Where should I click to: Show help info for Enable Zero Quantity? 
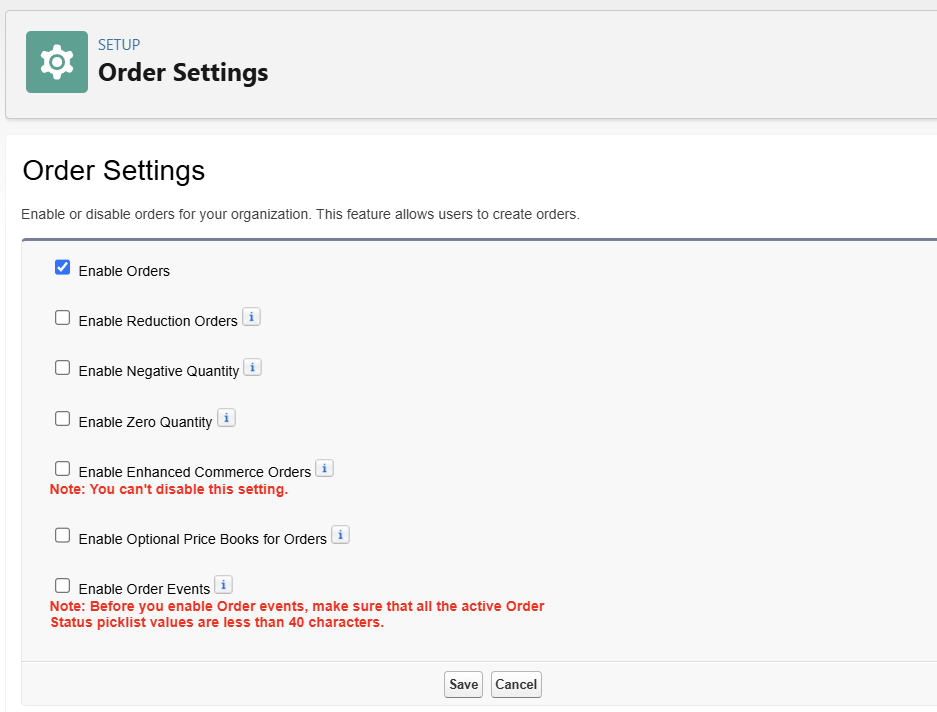pos(227,418)
